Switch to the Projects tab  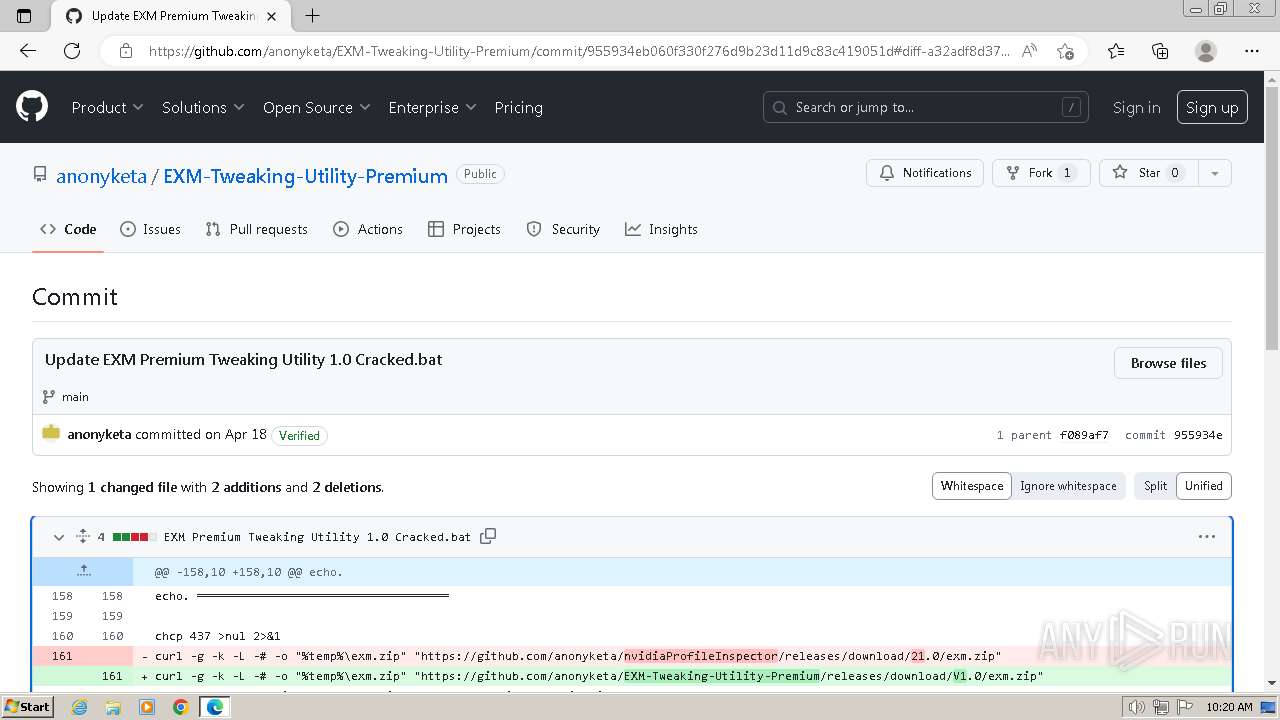(464, 229)
